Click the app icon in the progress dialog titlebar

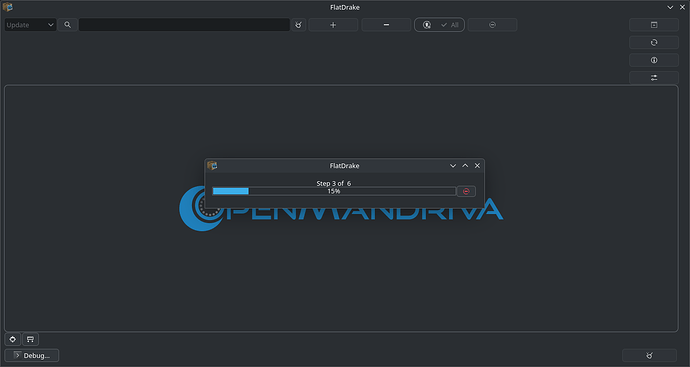[212, 165]
